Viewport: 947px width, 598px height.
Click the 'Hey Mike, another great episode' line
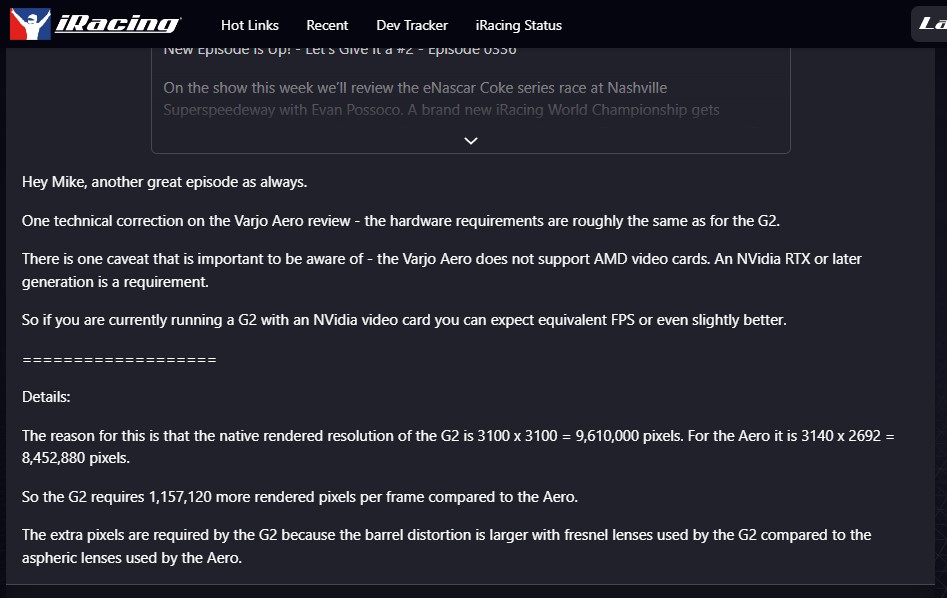pos(164,182)
